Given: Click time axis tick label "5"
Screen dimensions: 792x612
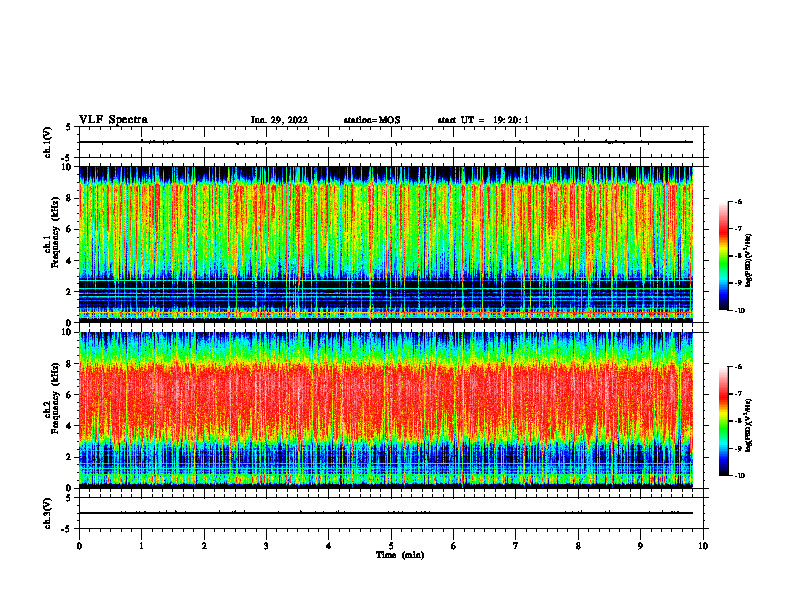Looking at the screenshot, I should point(391,546).
